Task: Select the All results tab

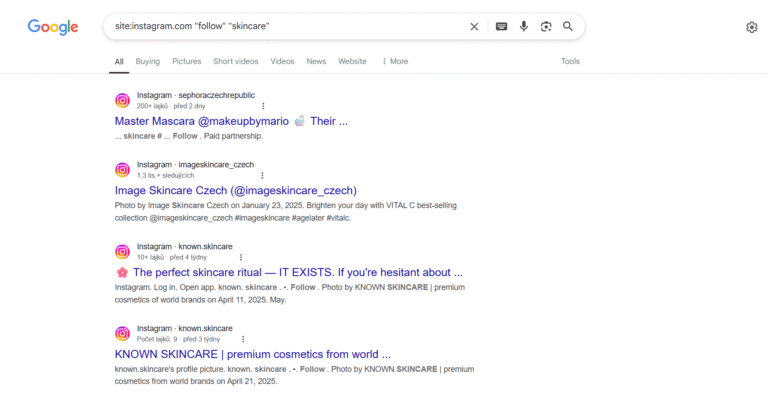Action: click(x=119, y=62)
